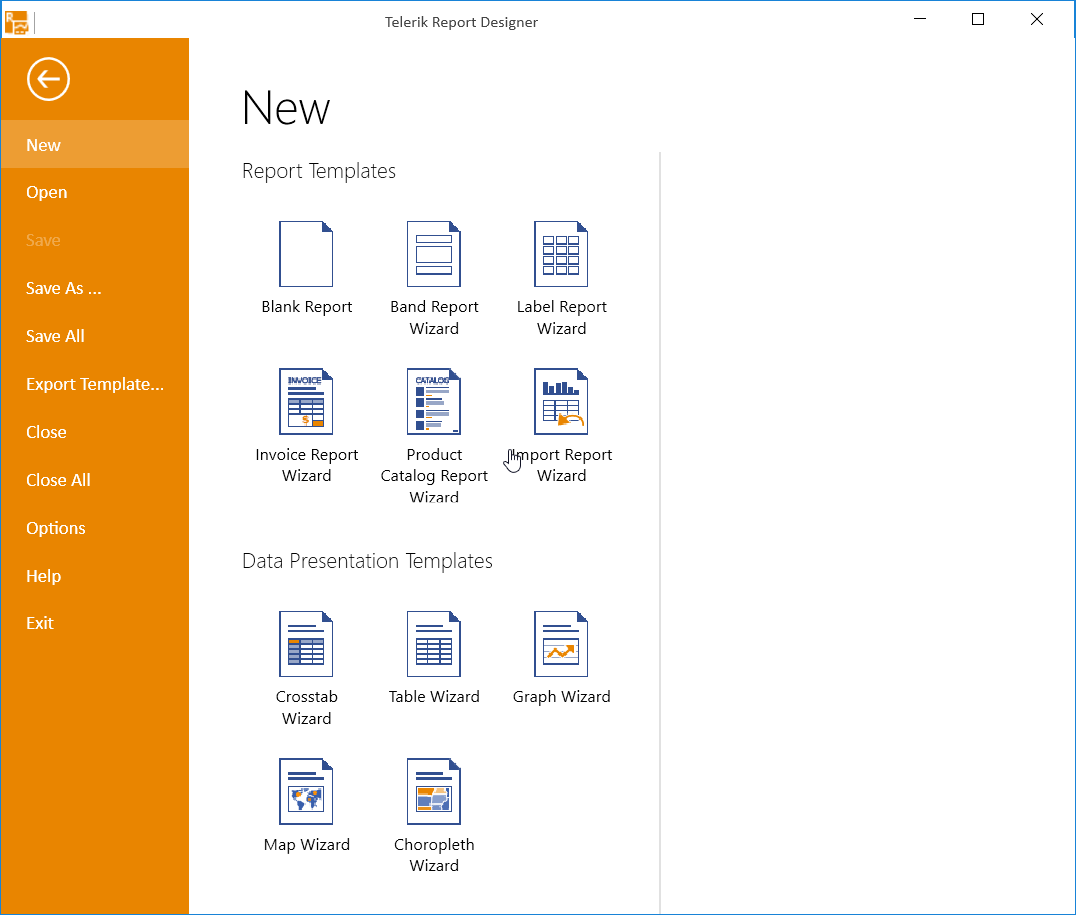Screen dimensions: 1076x915
Task: Open Help from the sidebar
Action: coord(44,577)
